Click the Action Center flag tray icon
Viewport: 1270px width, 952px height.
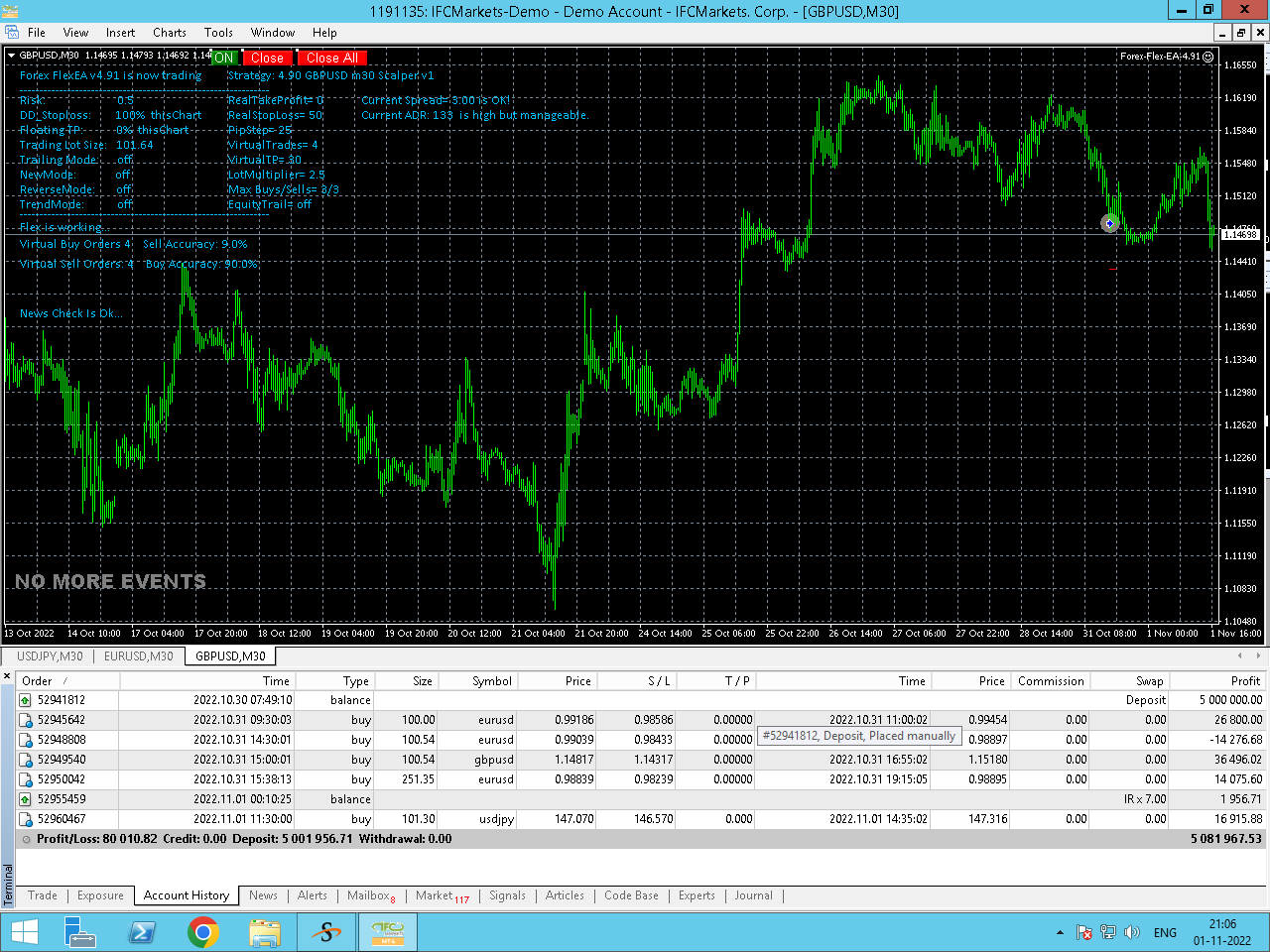point(1084,933)
